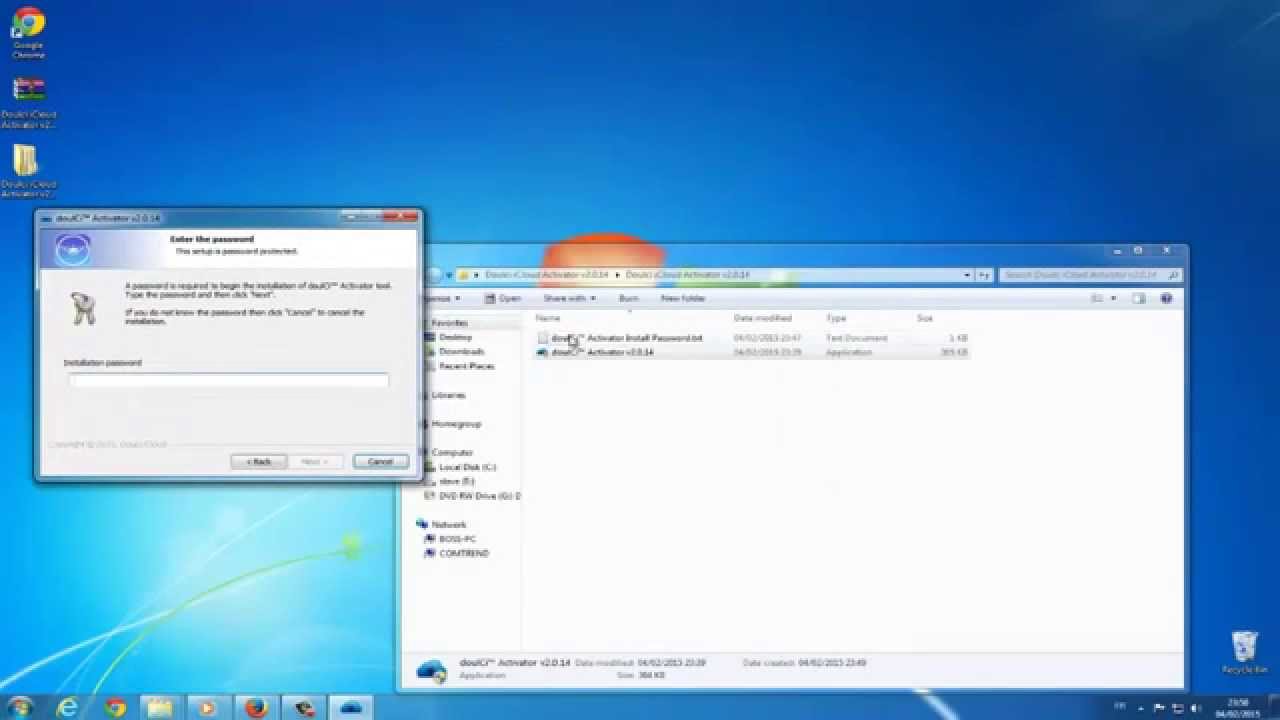Select Downloads in the navigation pane

[461, 351]
